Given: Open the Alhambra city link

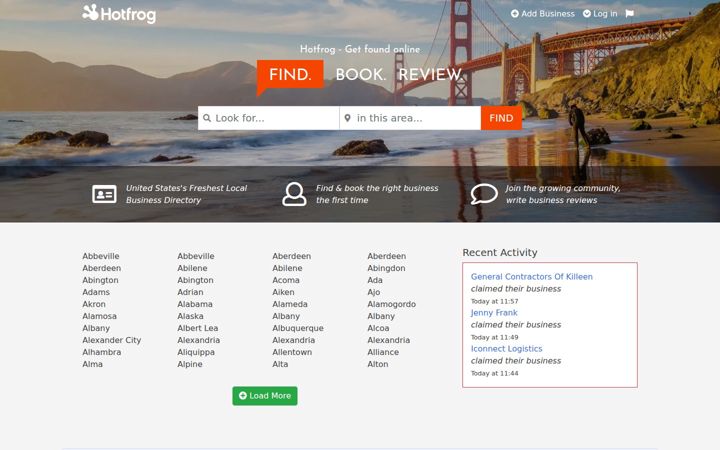Looking at the screenshot, I should (x=101, y=352).
